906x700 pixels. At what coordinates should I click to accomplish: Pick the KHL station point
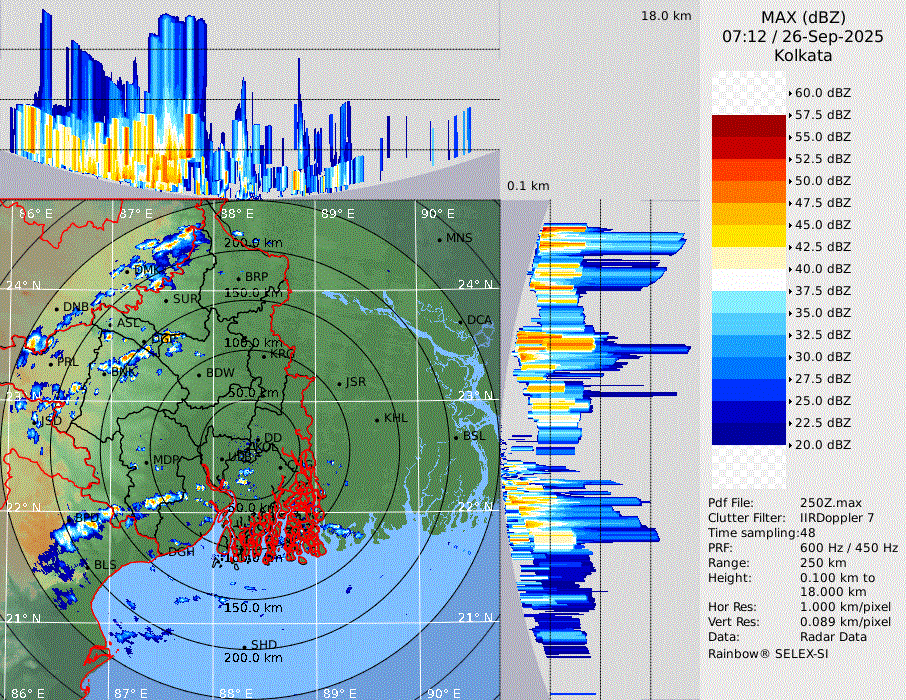377,419
